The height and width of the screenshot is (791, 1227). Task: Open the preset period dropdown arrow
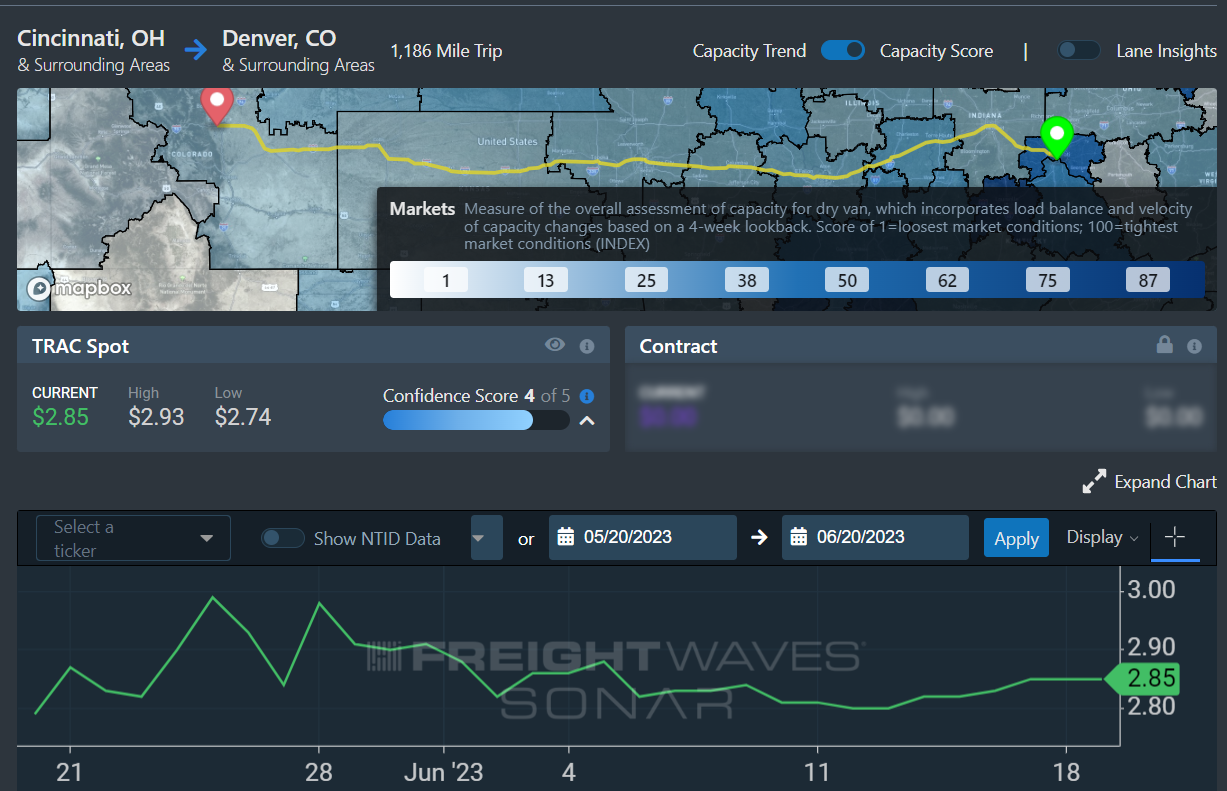tap(486, 537)
